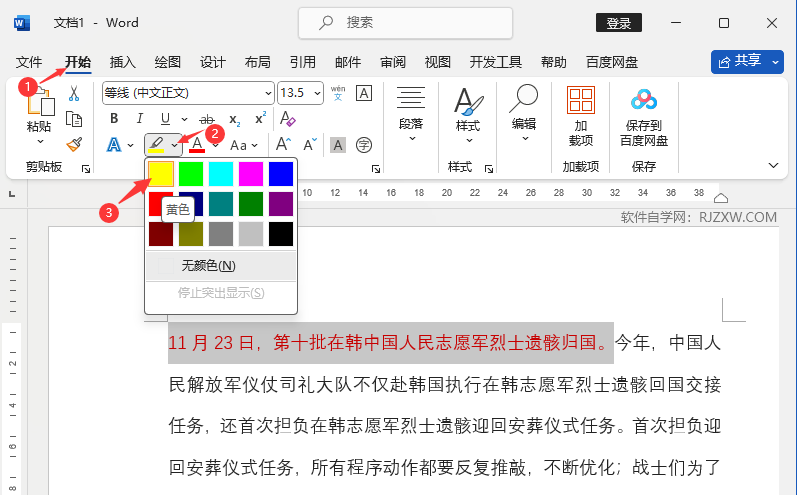The width and height of the screenshot is (797, 495).
Task: Pick the black highlight swatch
Action: pos(281,234)
